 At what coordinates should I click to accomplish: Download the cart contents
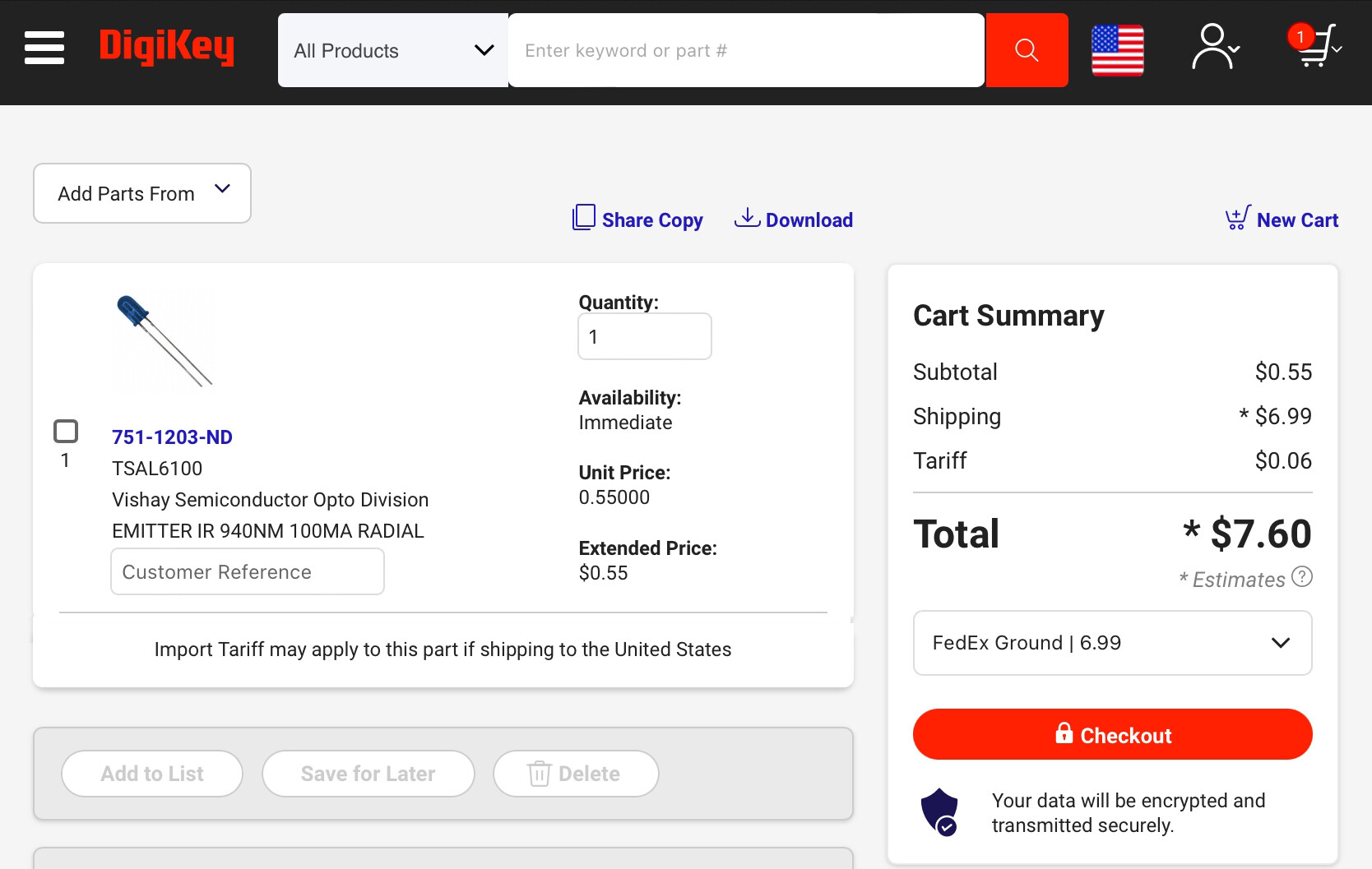click(x=794, y=220)
